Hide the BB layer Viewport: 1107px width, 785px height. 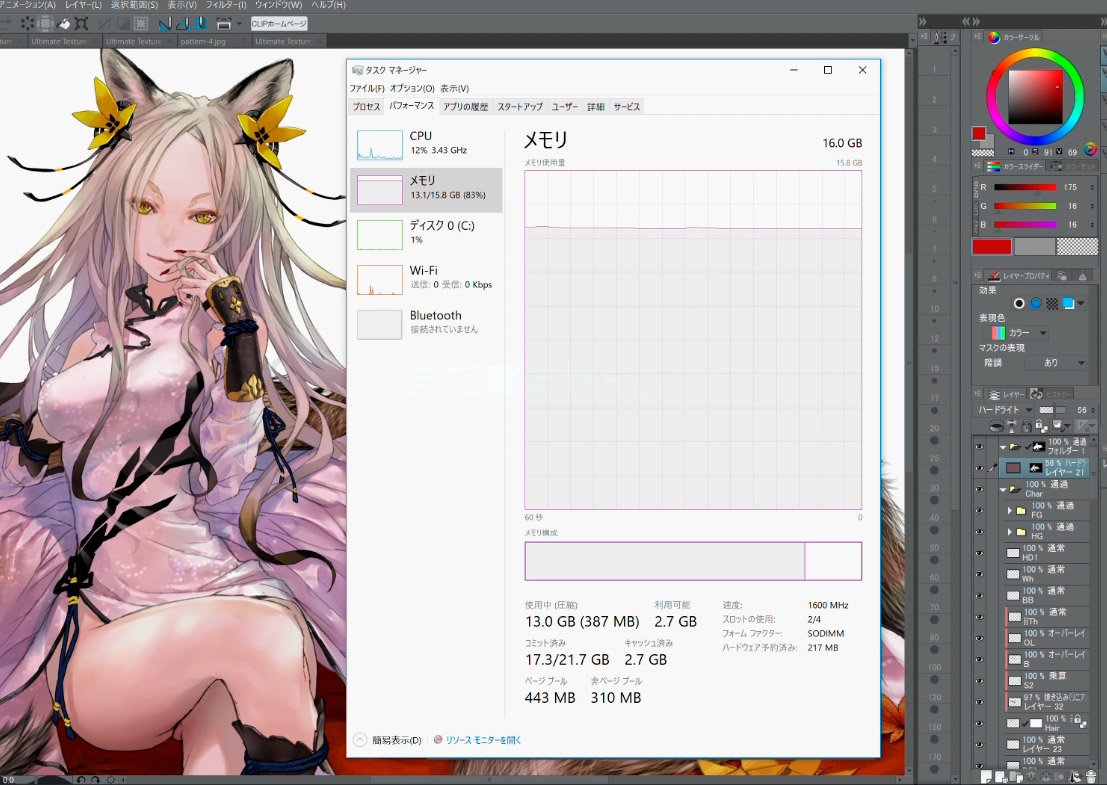(979, 595)
